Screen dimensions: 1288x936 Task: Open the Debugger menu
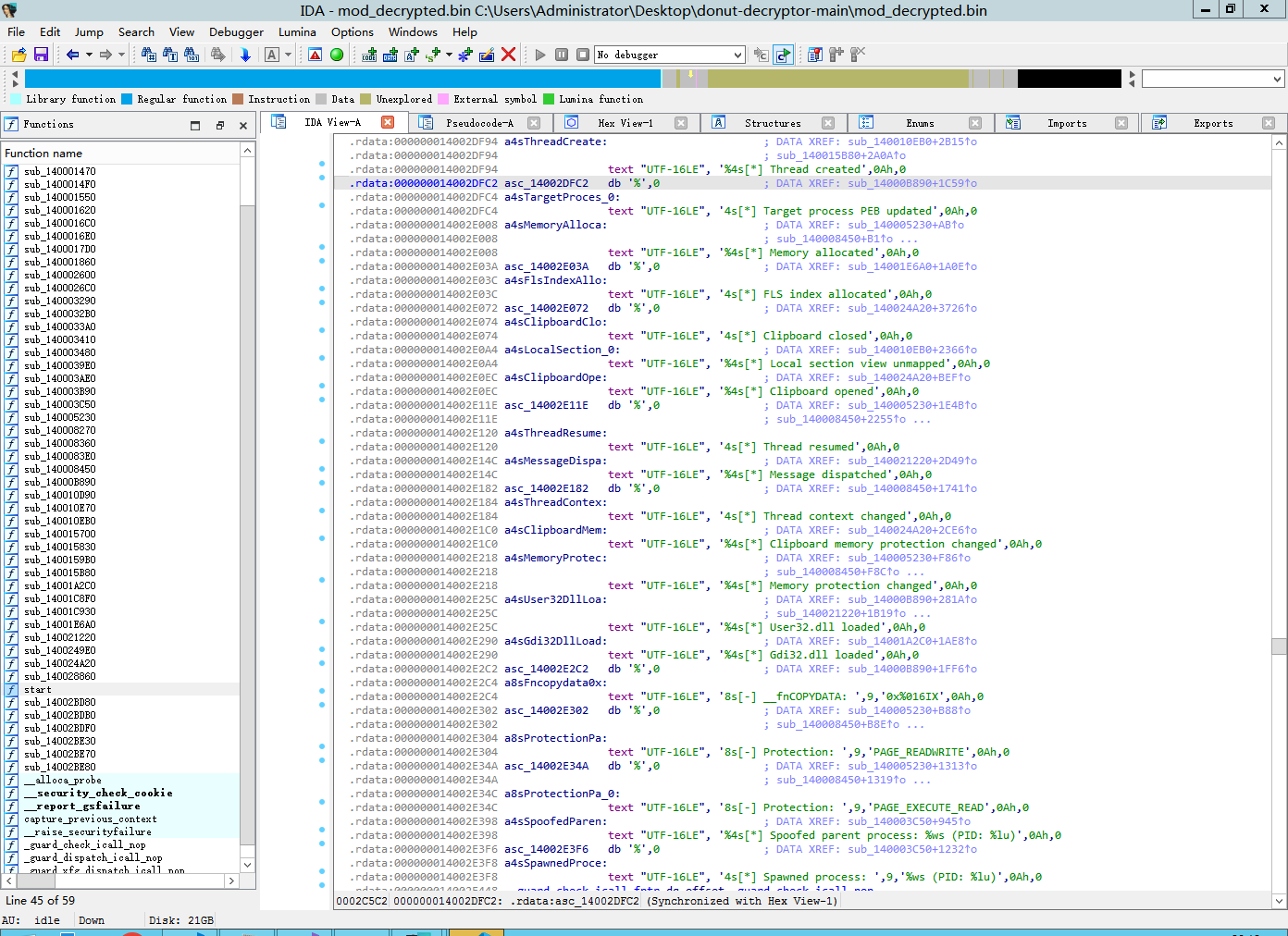pyautogui.click(x=236, y=31)
